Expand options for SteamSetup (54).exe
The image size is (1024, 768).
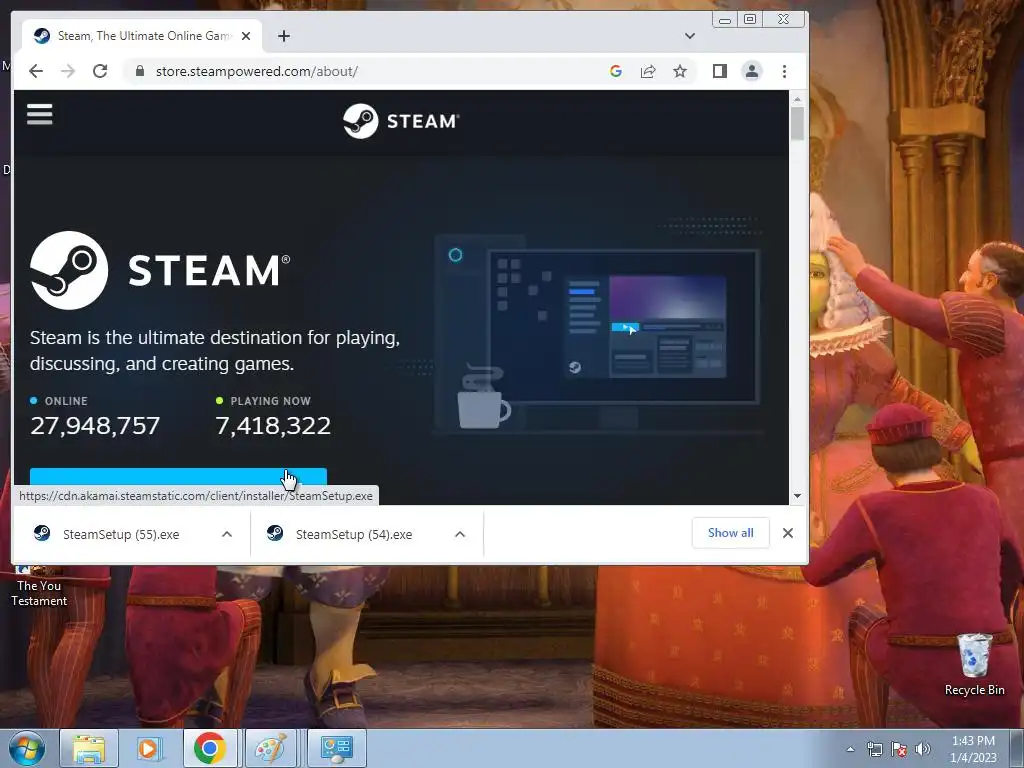tap(460, 534)
